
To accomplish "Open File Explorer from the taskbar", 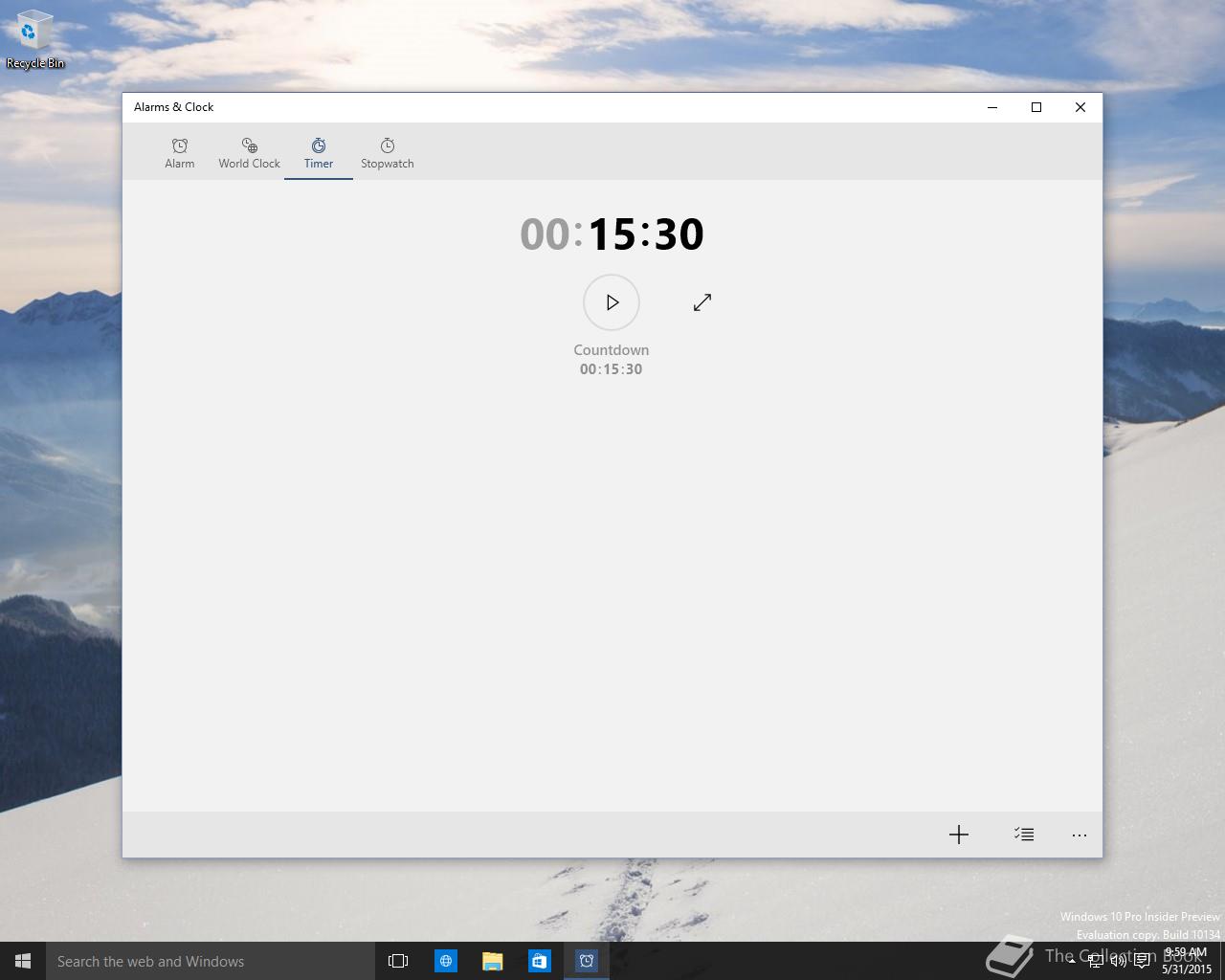I will pyautogui.click(x=492, y=961).
